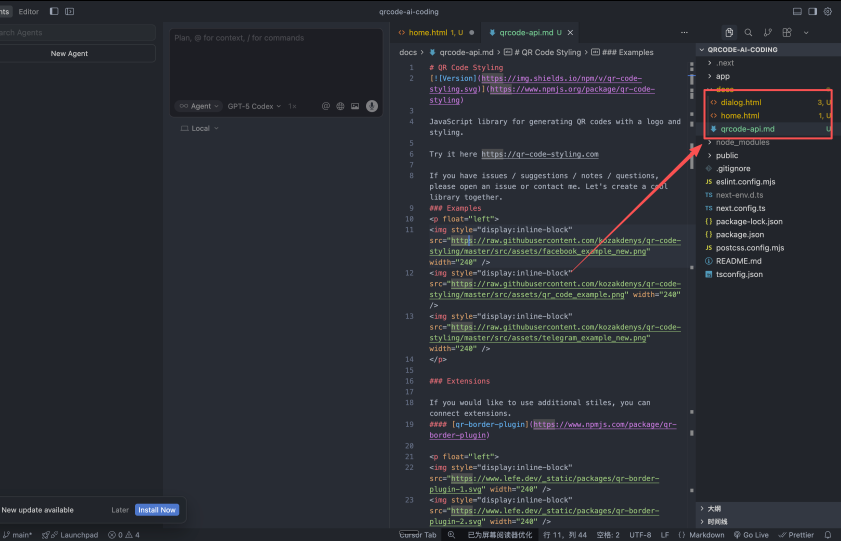The image size is (841, 541).
Task: Open the Extensions view icon
Action: tap(786, 33)
